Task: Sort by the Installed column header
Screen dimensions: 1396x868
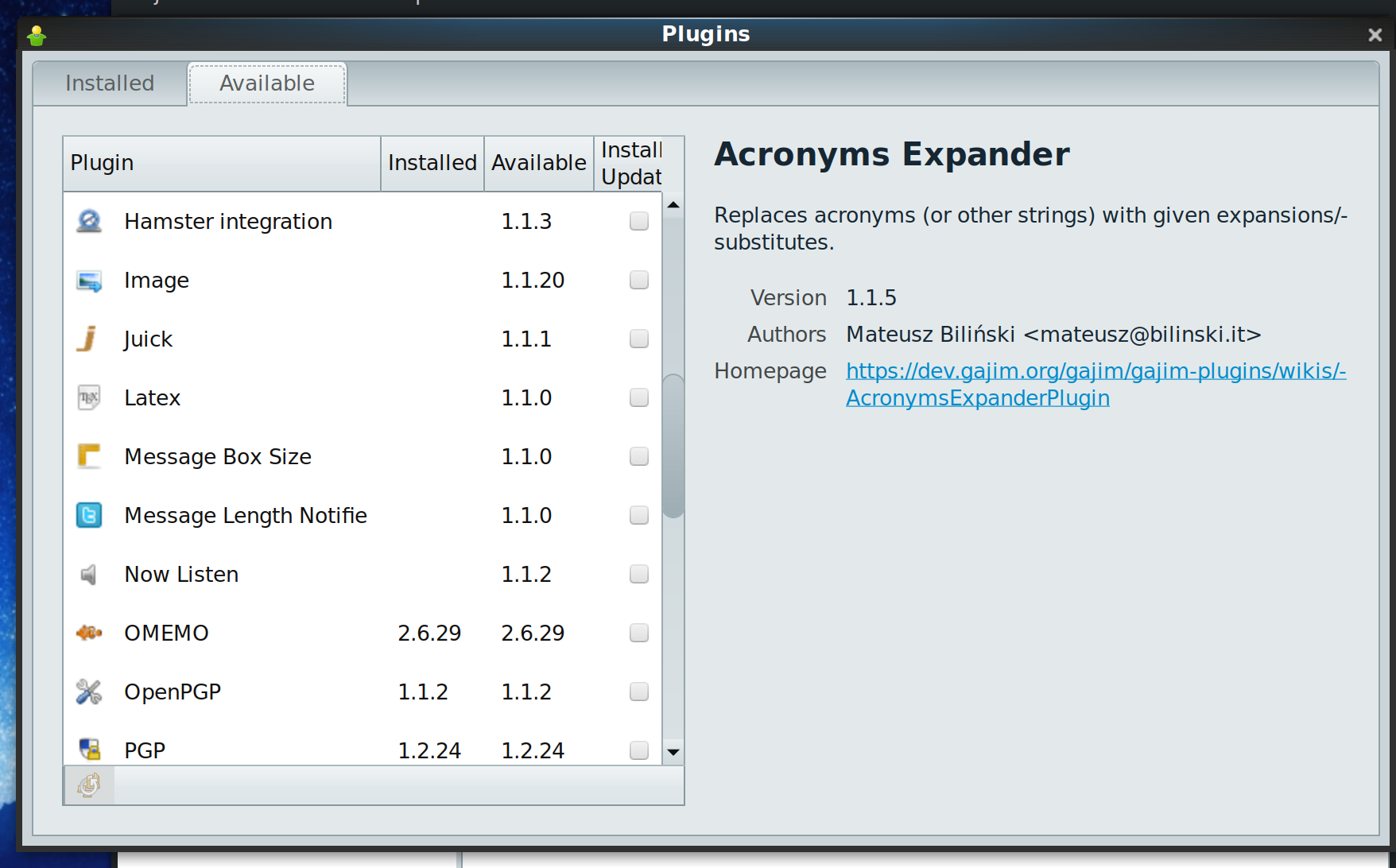Action: pos(432,163)
